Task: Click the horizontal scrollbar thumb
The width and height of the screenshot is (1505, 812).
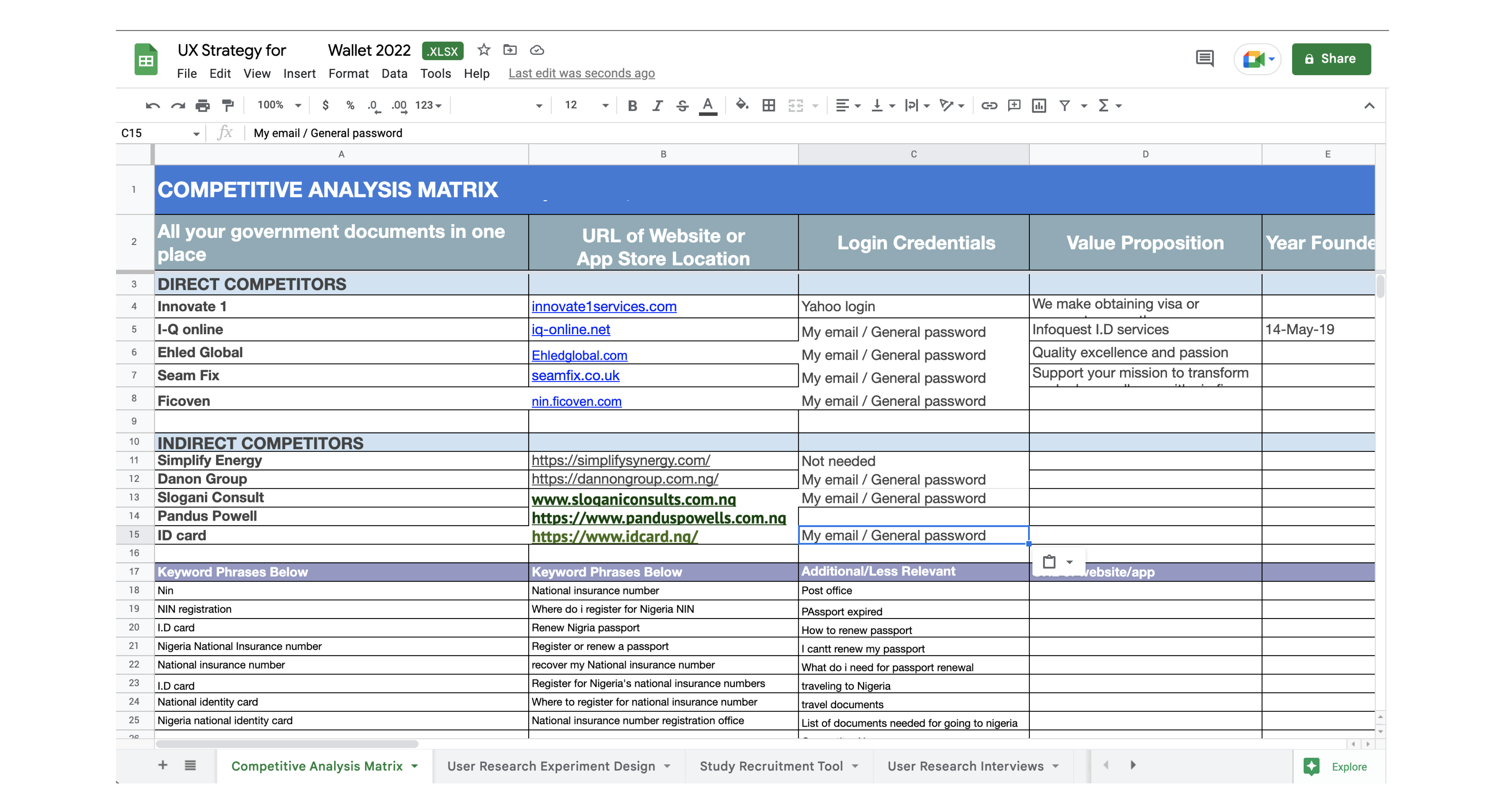Action: 287,744
